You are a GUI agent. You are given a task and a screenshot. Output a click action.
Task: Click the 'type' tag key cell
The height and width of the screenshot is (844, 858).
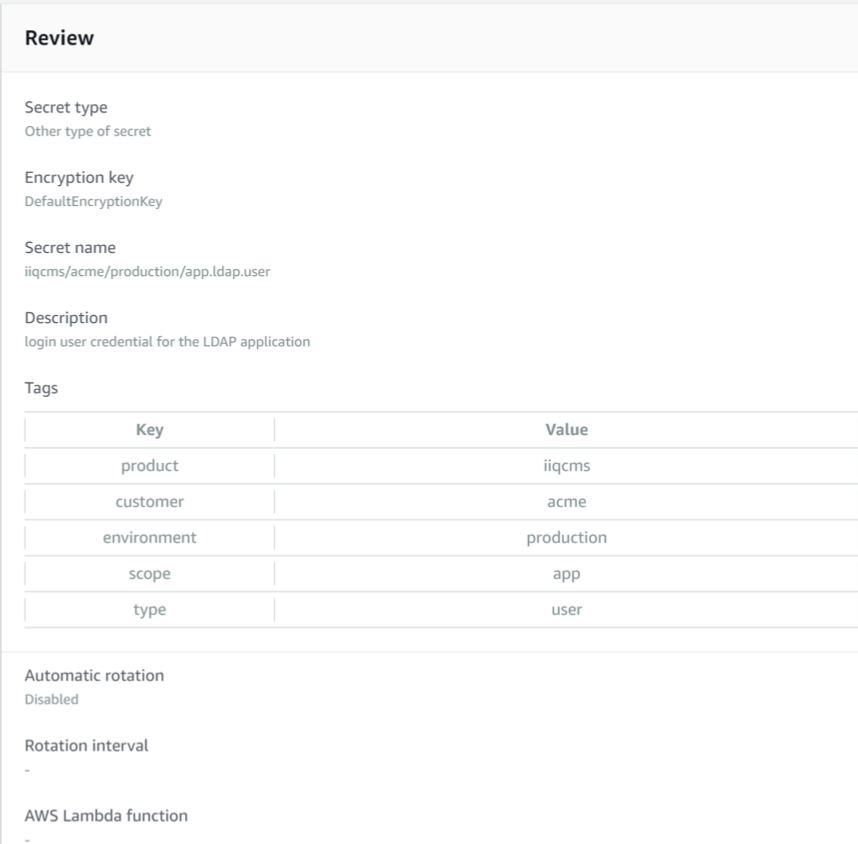149,610
